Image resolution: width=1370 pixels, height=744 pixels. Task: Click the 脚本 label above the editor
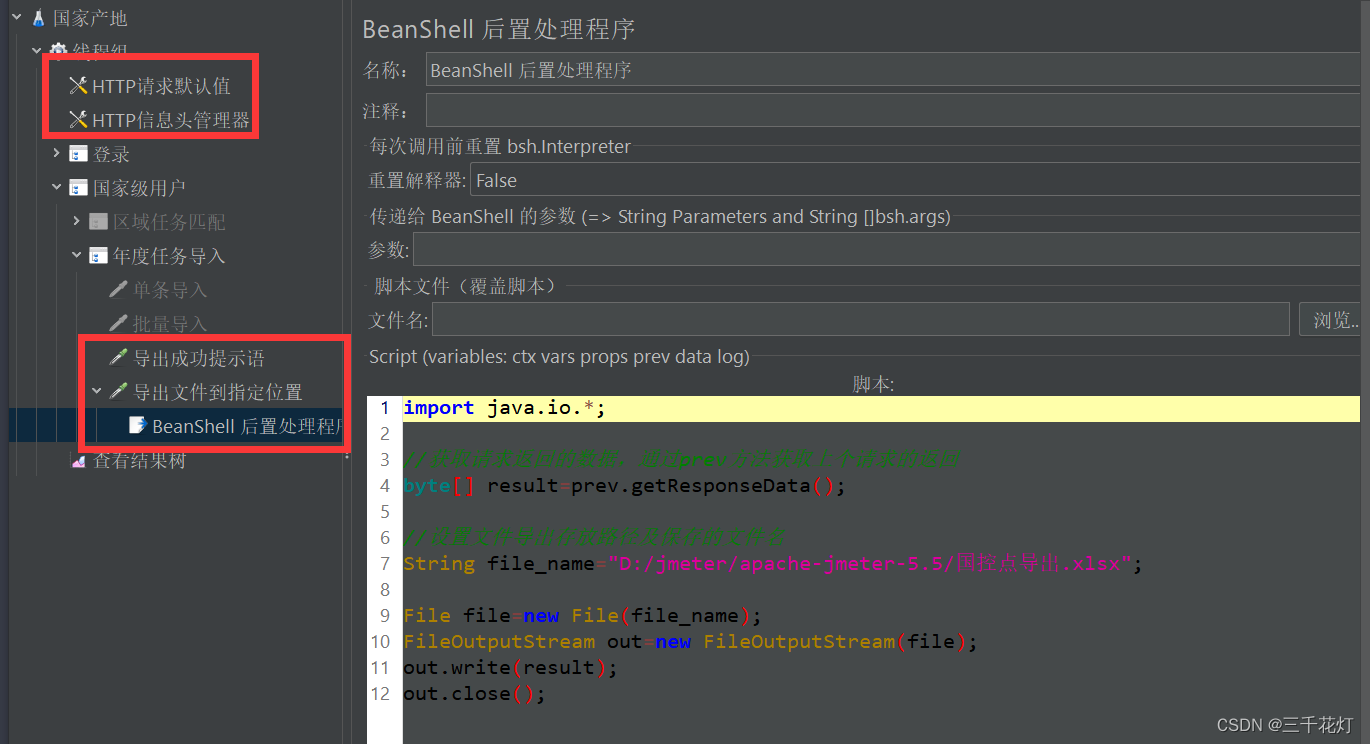pyautogui.click(x=873, y=384)
